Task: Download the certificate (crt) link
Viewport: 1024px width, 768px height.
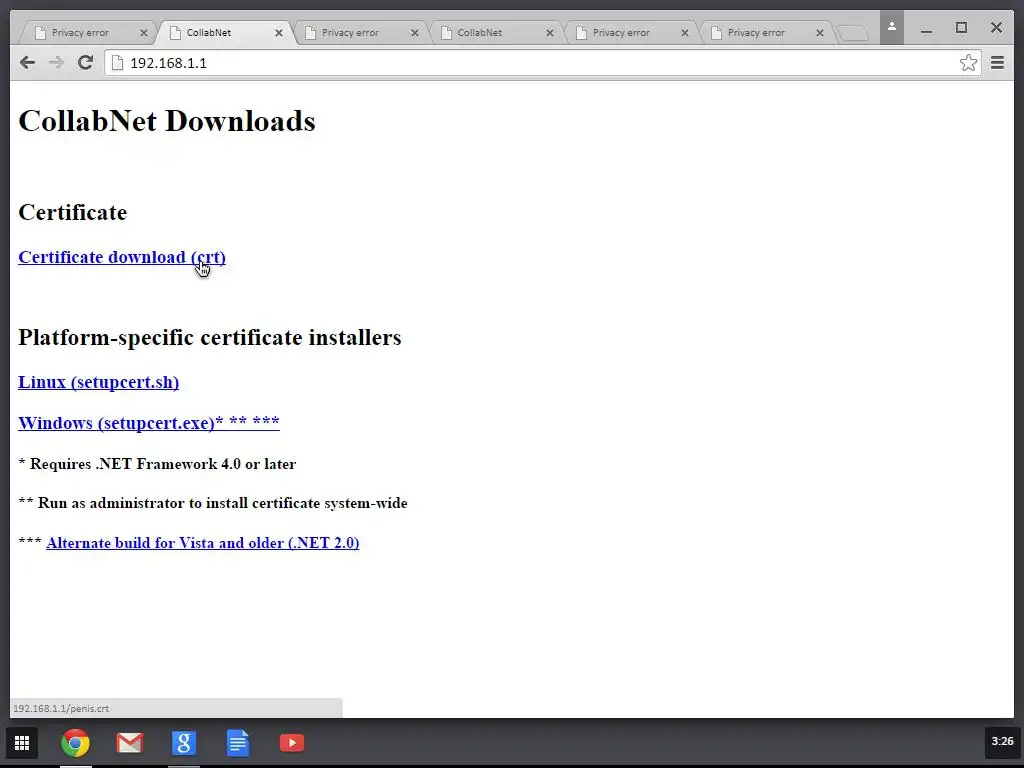Action: [x=122, y=257]
